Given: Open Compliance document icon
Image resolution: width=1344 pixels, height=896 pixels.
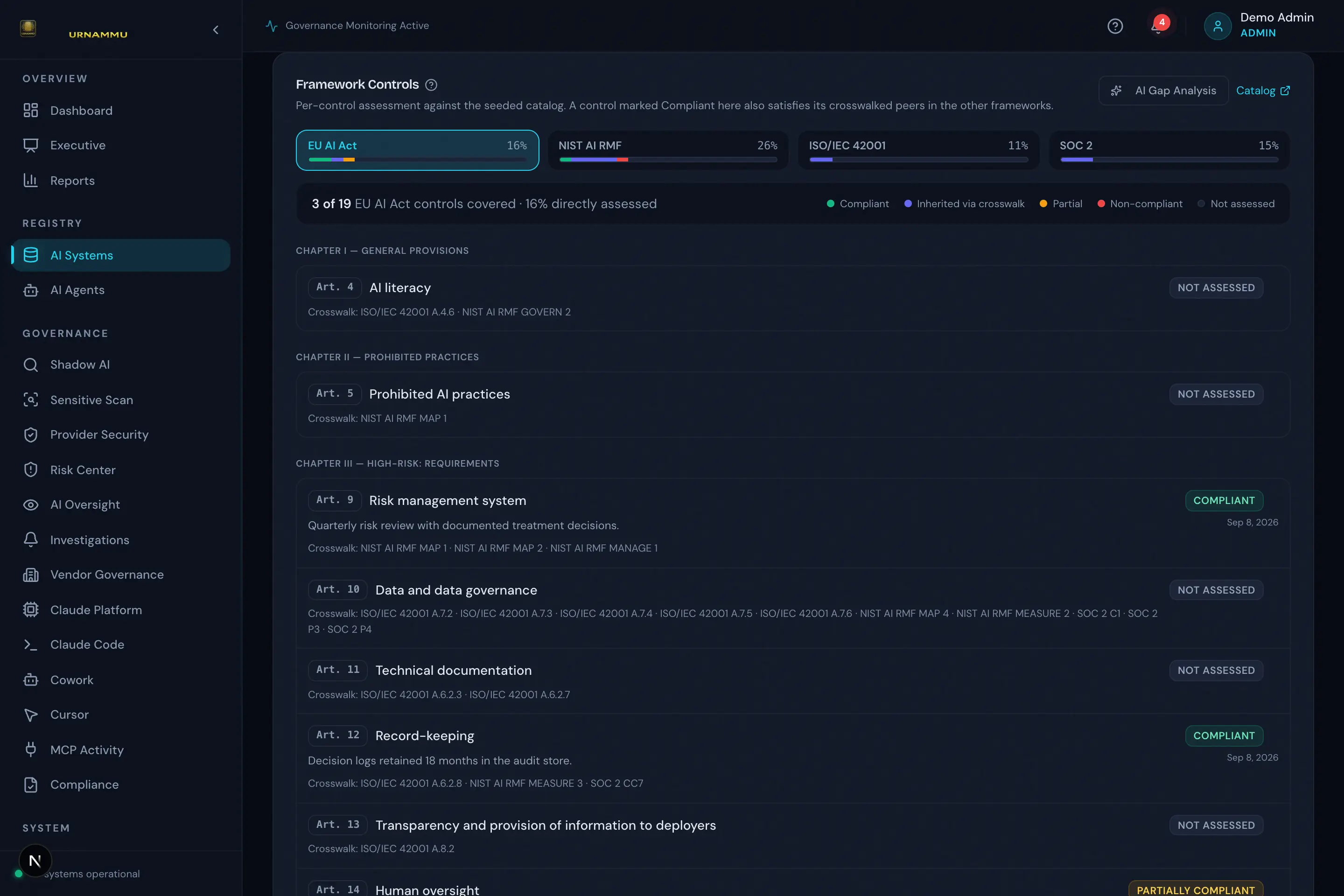Looking at the screenshot, I should (31, 784).
